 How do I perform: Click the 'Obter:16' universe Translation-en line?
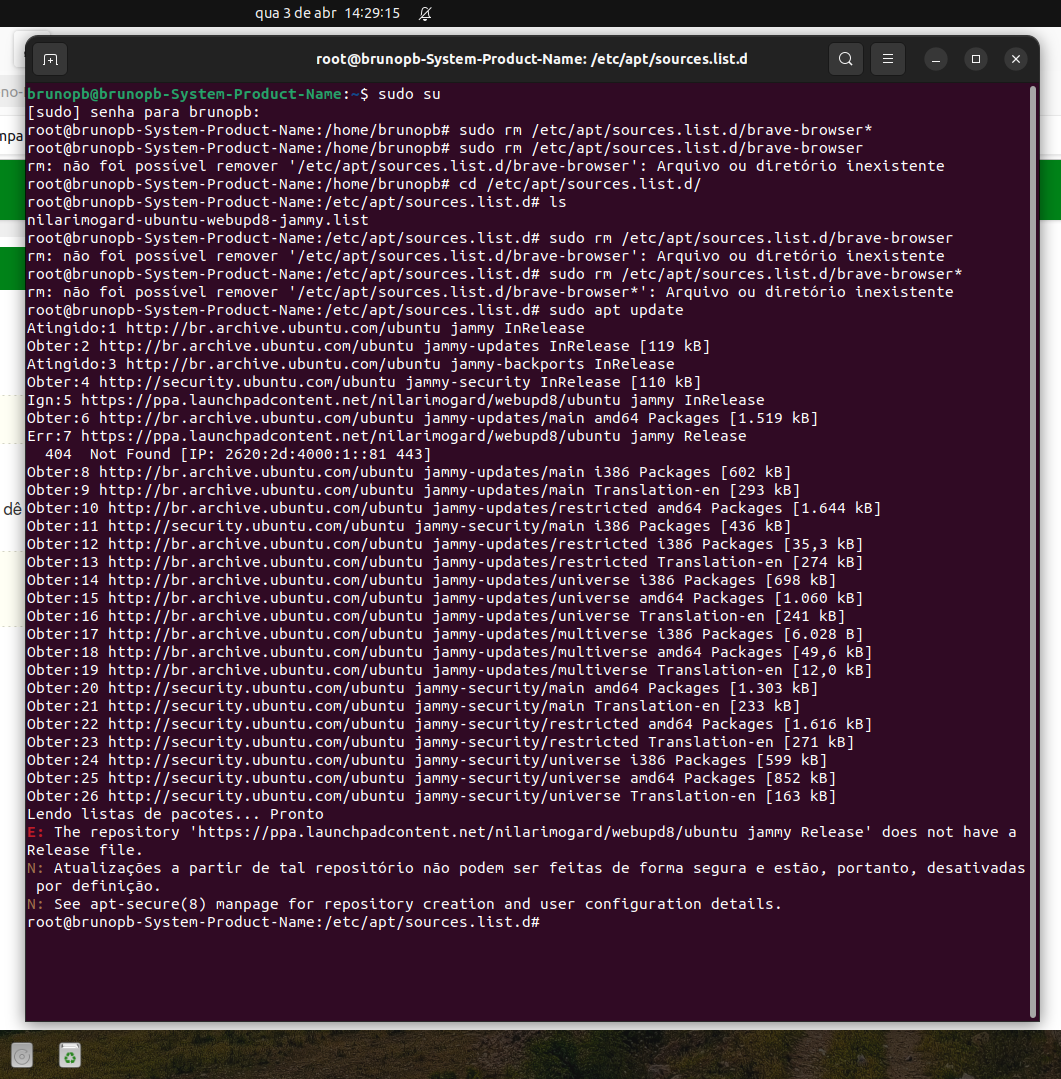pos(436,616)
